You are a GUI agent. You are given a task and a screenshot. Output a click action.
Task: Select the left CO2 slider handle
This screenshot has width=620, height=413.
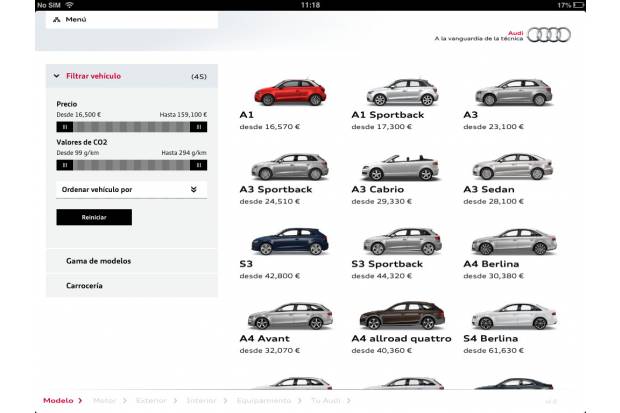point(65,165)
